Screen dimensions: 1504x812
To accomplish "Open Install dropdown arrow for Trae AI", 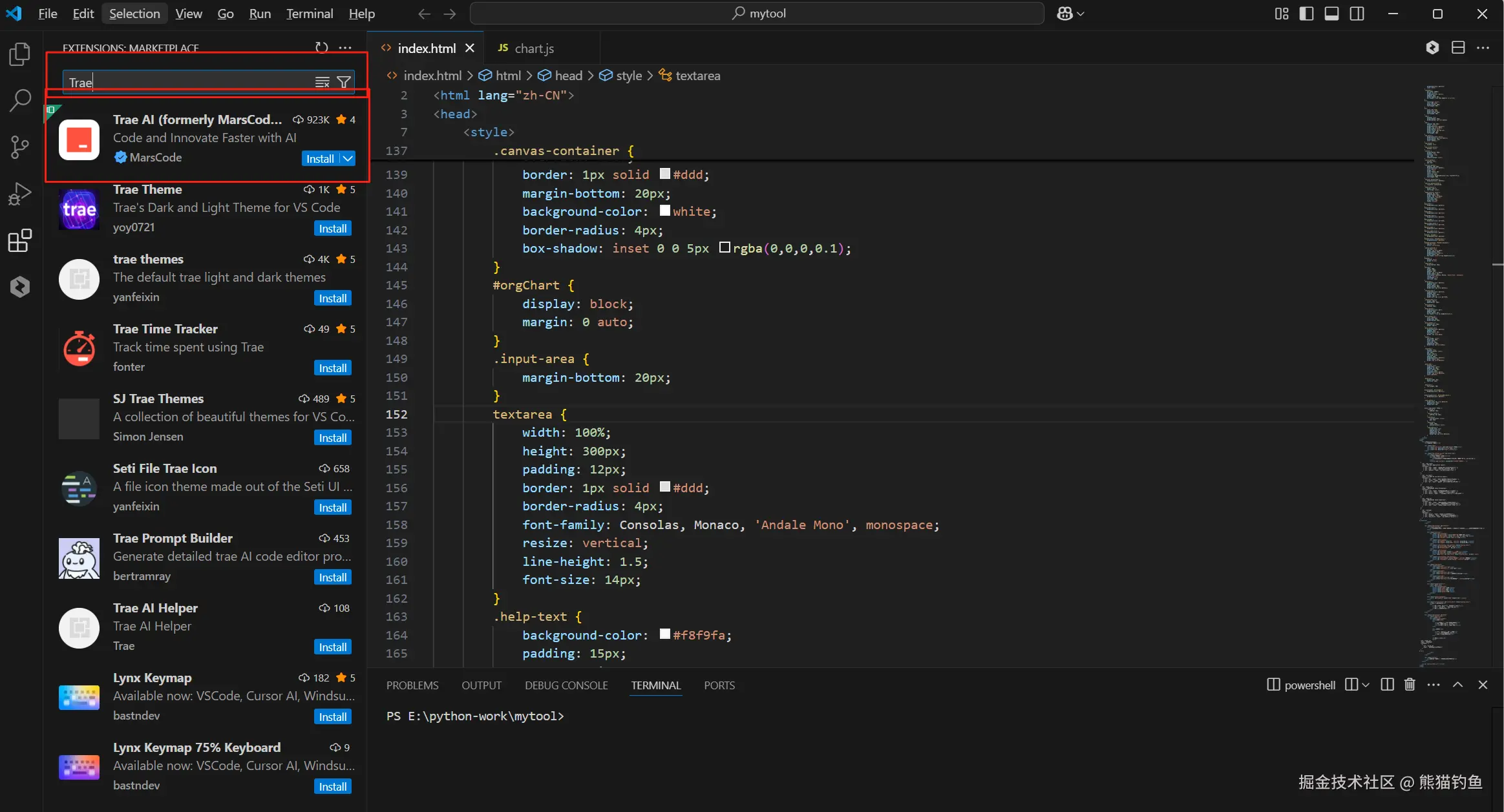I will coord(348,158).
